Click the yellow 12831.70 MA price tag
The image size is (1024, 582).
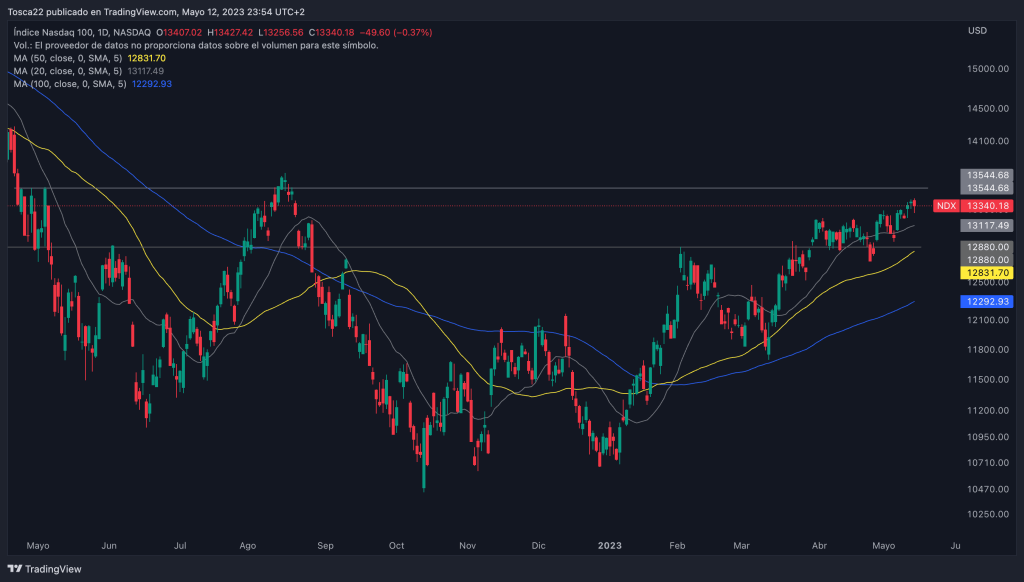(986, 272)
